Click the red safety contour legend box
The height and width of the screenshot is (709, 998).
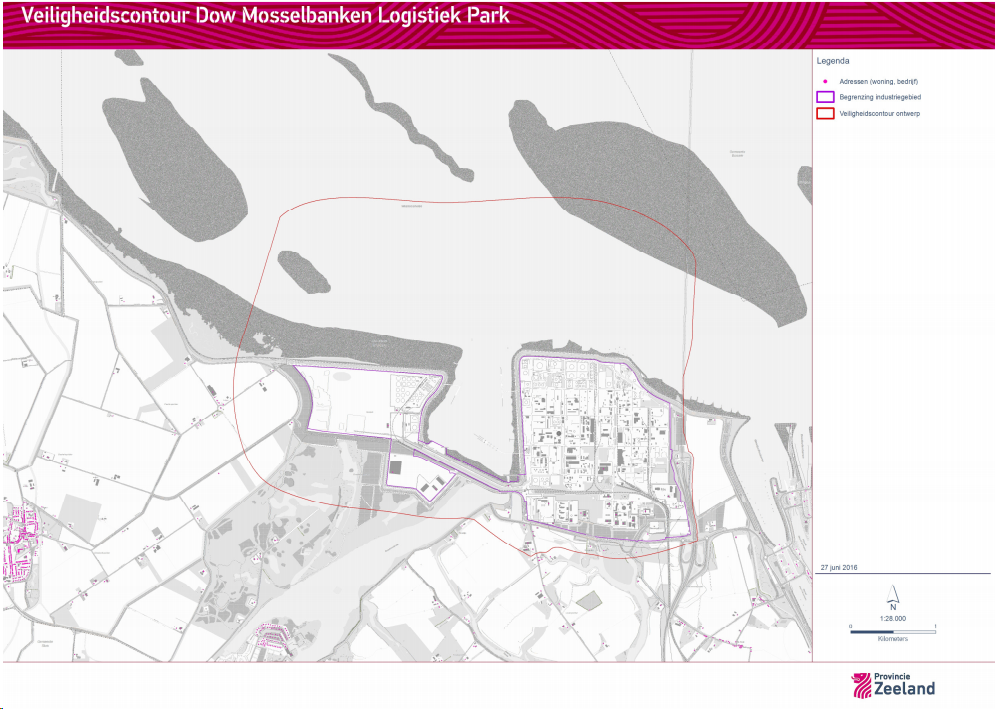[825, 114]
